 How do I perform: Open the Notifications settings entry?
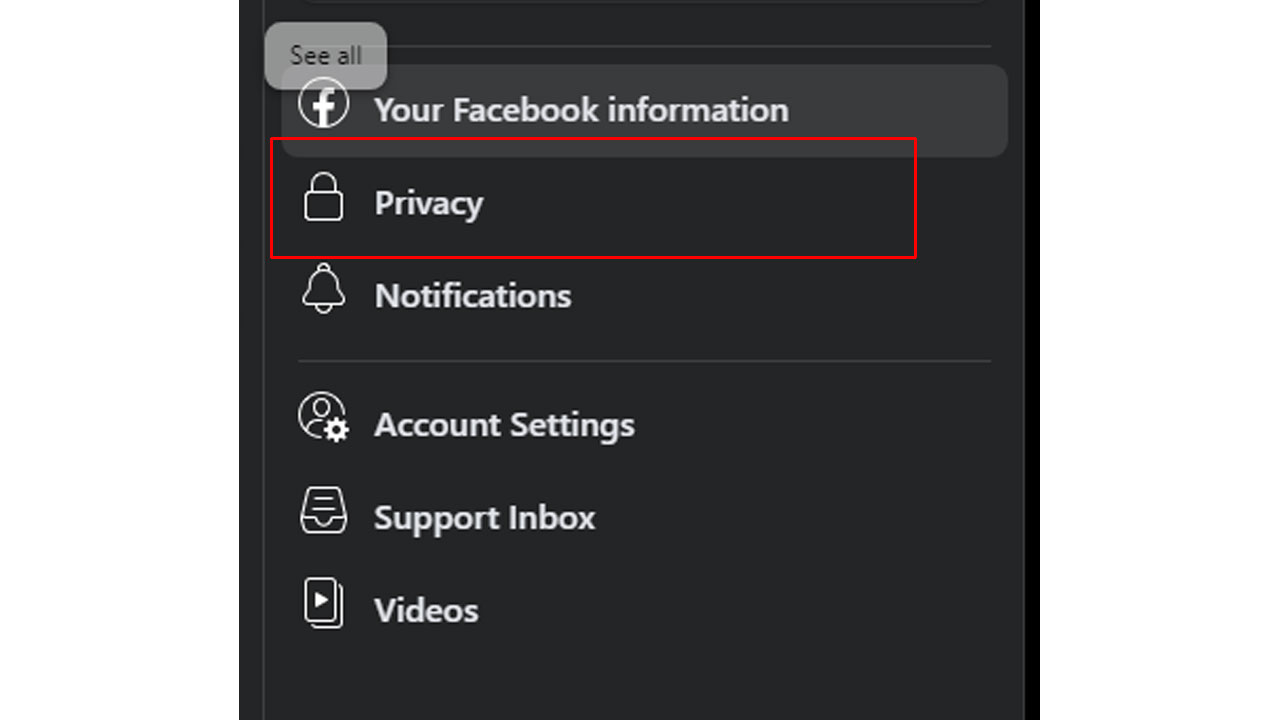coord(473,296)
